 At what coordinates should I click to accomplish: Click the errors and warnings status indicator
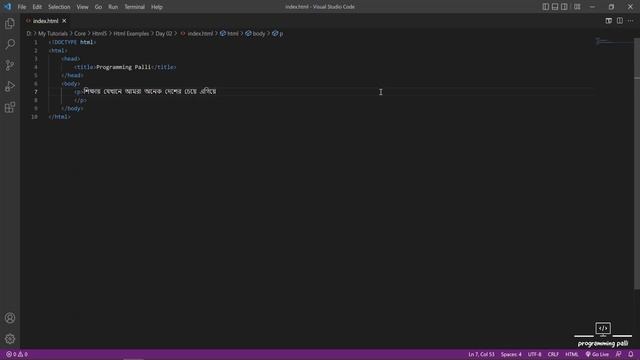(17, 354)
